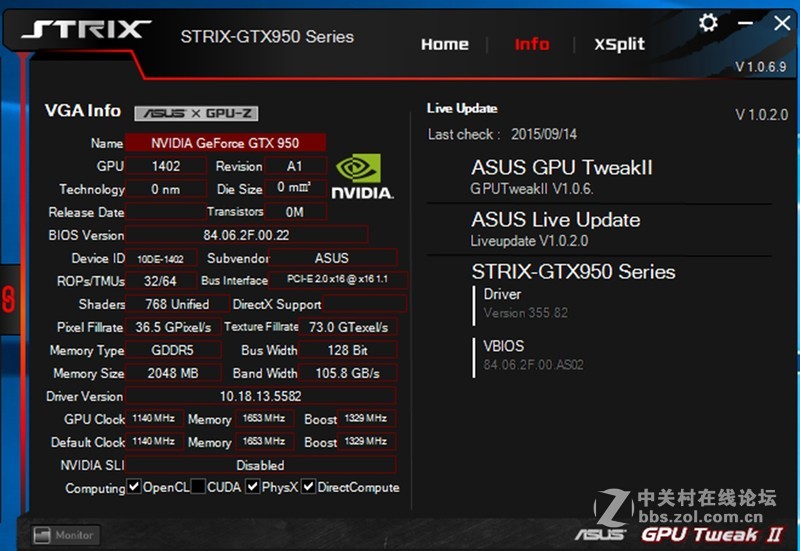Click the Subvendor value ASUS
800x551 pixels.
click(332, 258)
